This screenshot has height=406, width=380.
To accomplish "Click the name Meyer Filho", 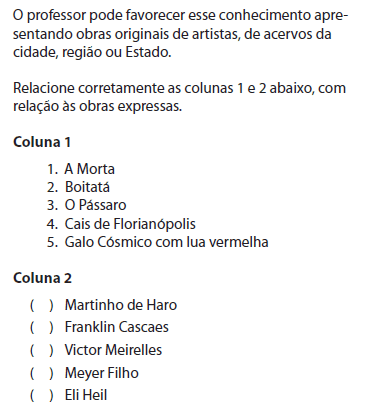I will (x=102, y=373).
